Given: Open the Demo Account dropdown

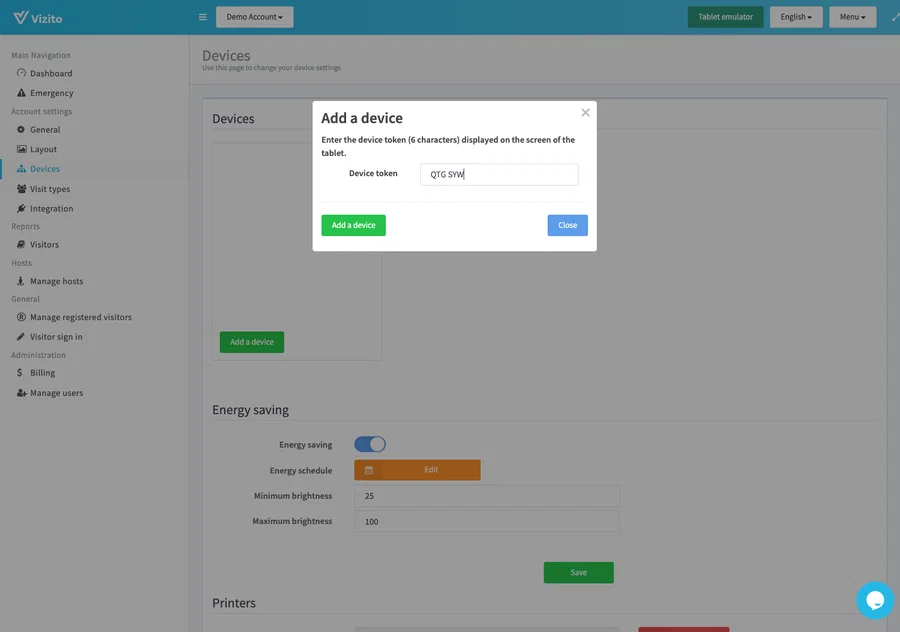Looking at the screenshot, I should (254, 17).
